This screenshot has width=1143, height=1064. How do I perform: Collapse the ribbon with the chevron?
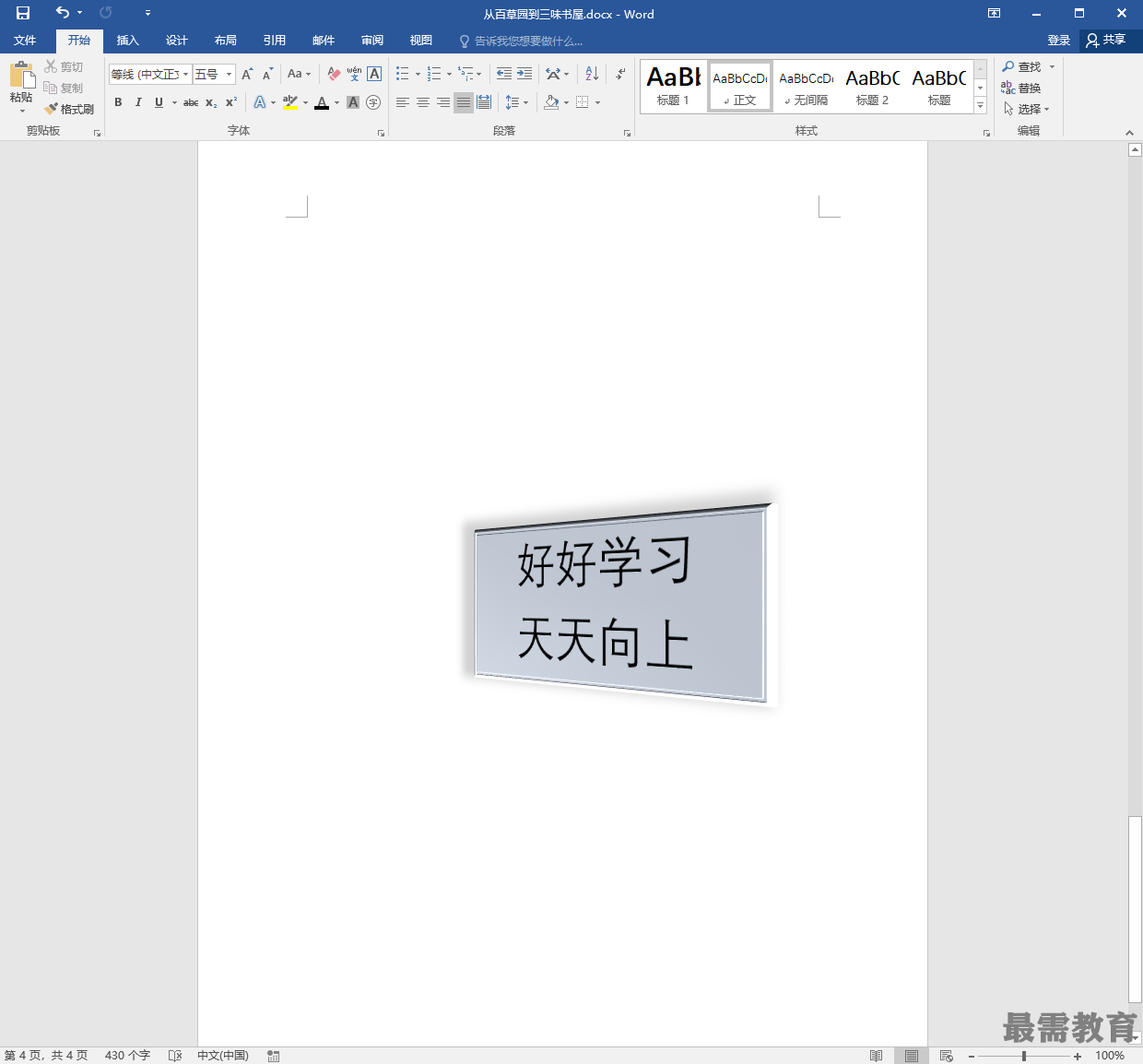click(x=1129, y=132)
